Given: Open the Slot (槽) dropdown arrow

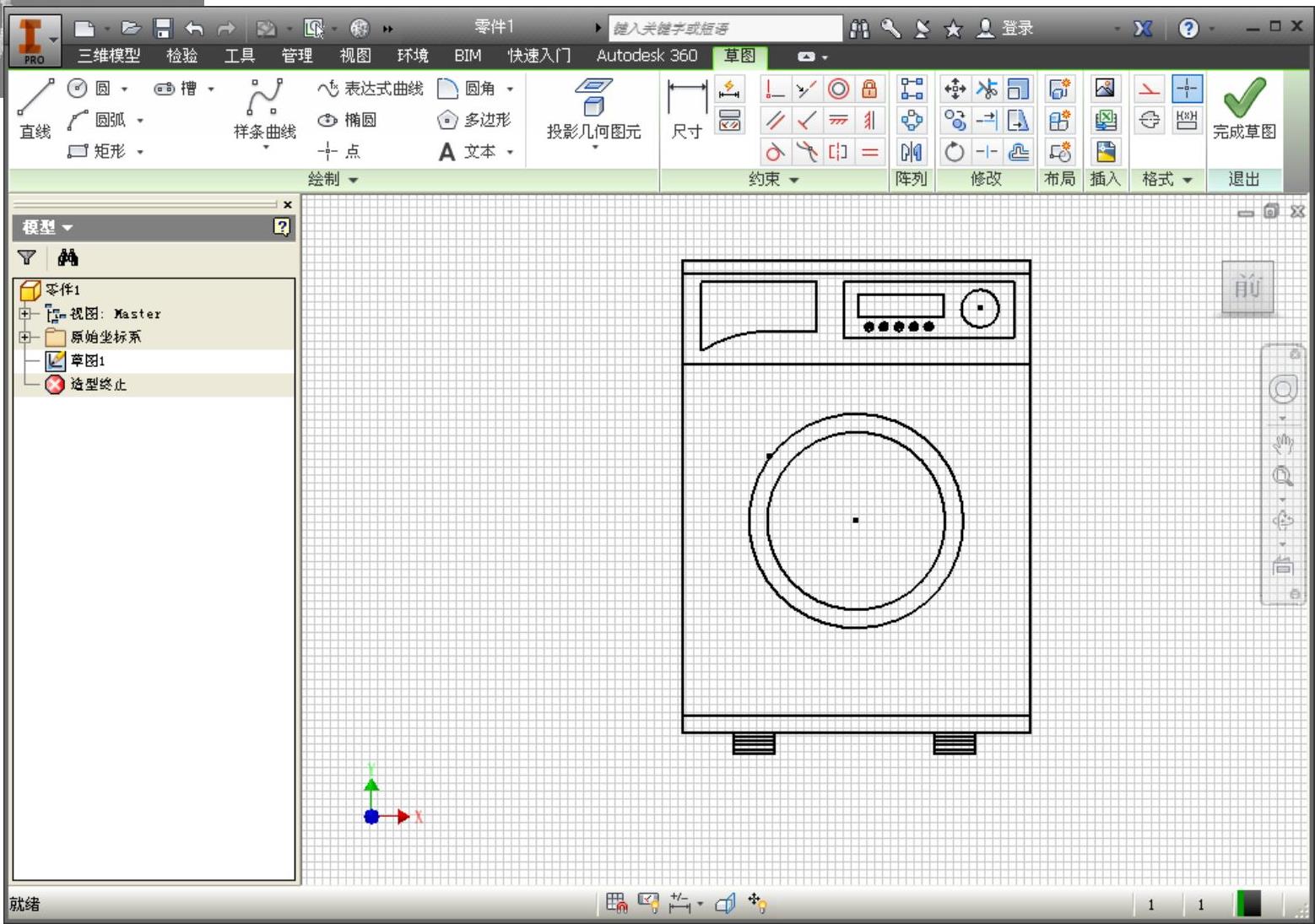Looking at the screenshot, I should click(210, 89).
